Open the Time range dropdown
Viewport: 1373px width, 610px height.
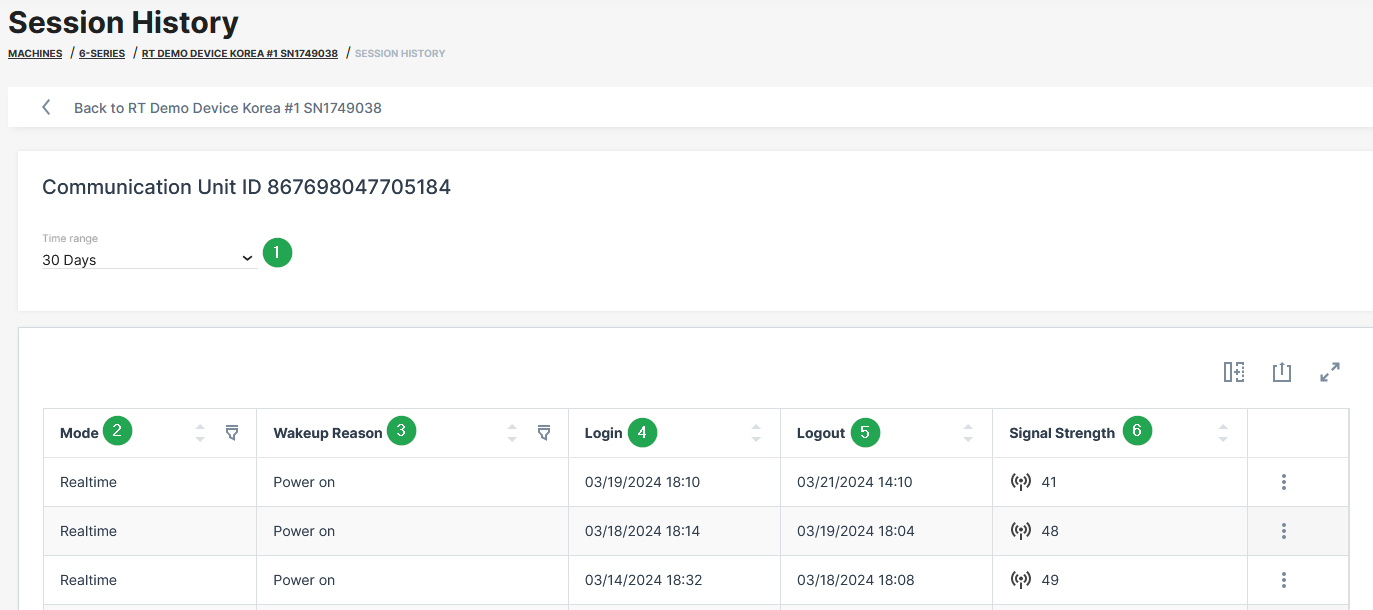[149, 259]
